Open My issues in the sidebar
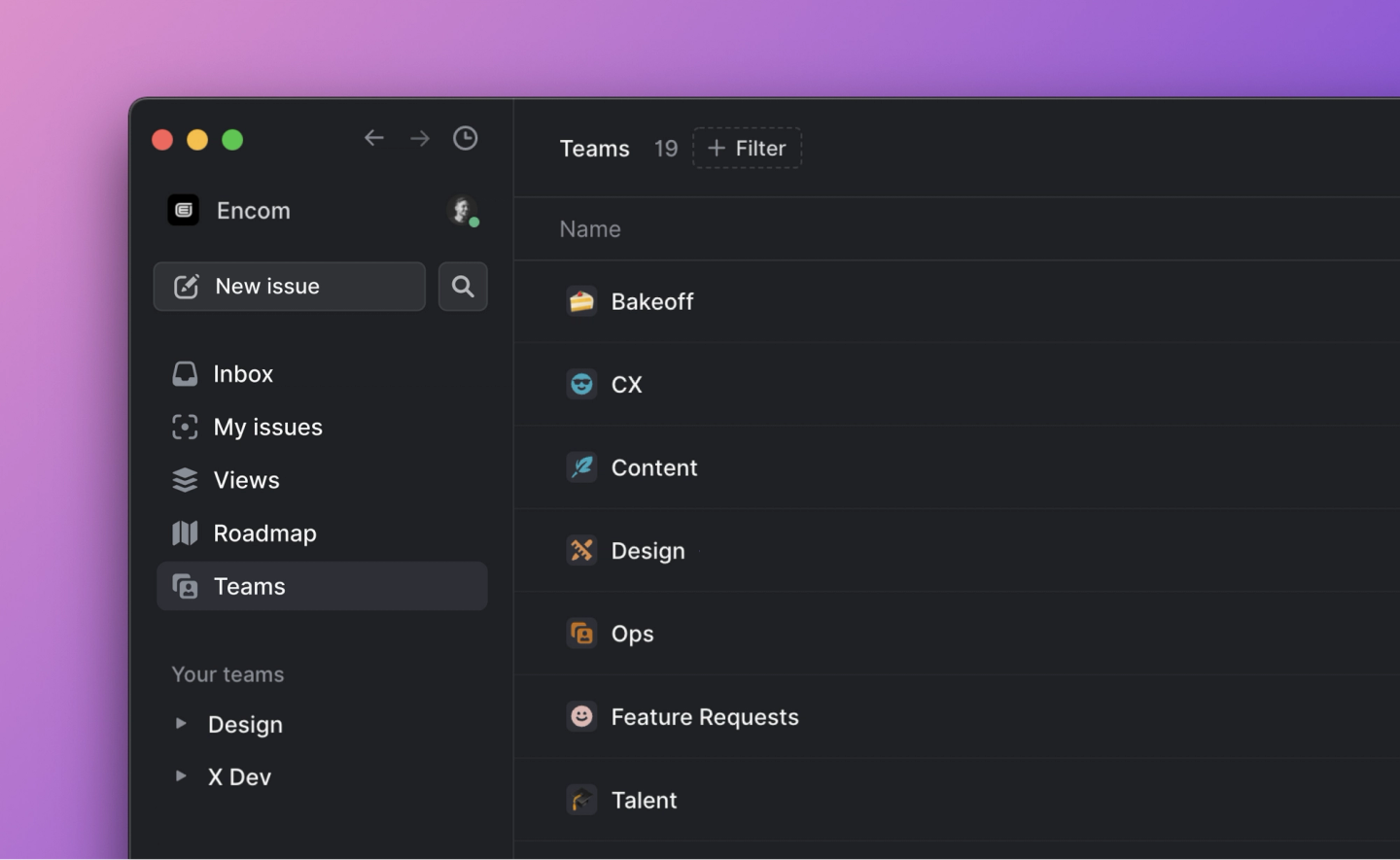The height and width of the screenshot is (860, 1400). tap(322, 427)
